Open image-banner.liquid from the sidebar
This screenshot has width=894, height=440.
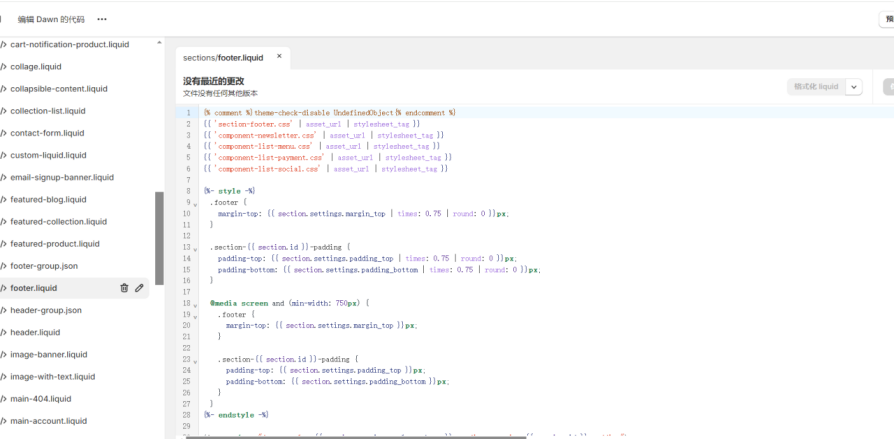click(48, 354)
